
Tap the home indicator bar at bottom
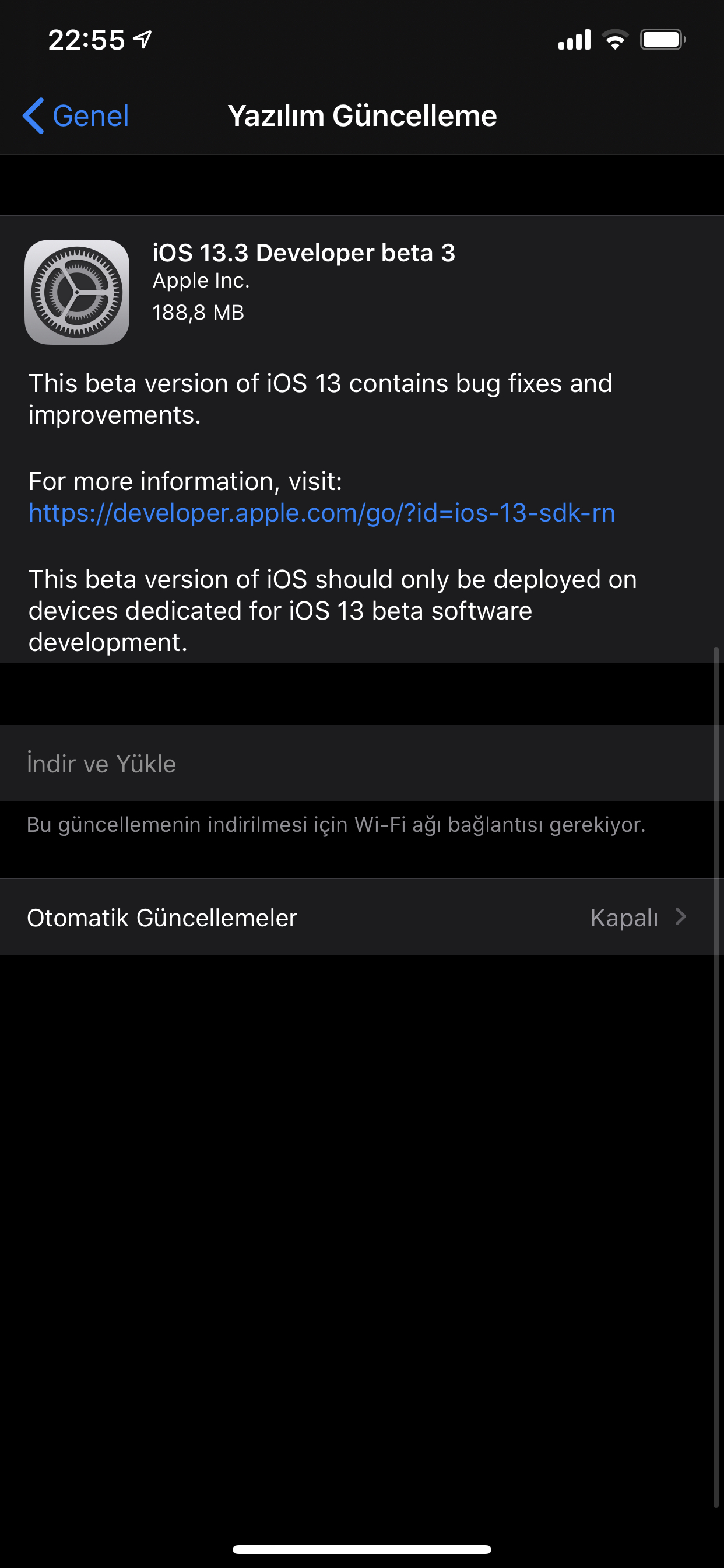(x=362, y=1549)
